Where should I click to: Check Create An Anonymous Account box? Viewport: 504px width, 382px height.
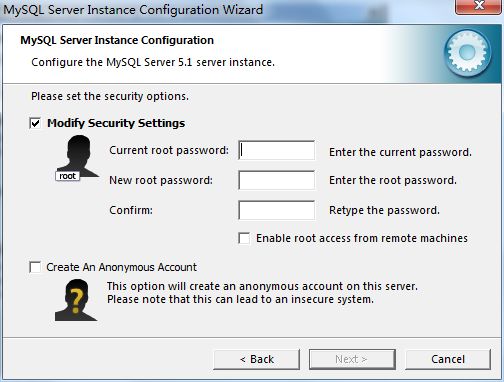point(35,267)
